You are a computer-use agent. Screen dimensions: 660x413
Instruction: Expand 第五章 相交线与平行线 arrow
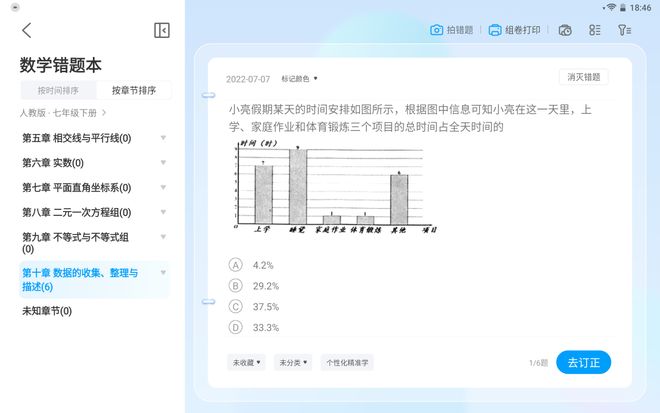[x=163, y=138]
